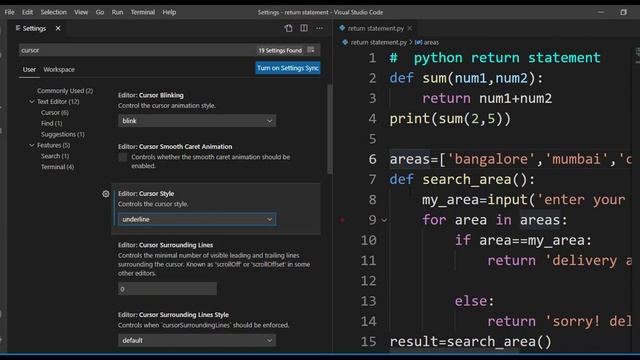Select Search (1) category
640x360 pixels.
point(55,156)
